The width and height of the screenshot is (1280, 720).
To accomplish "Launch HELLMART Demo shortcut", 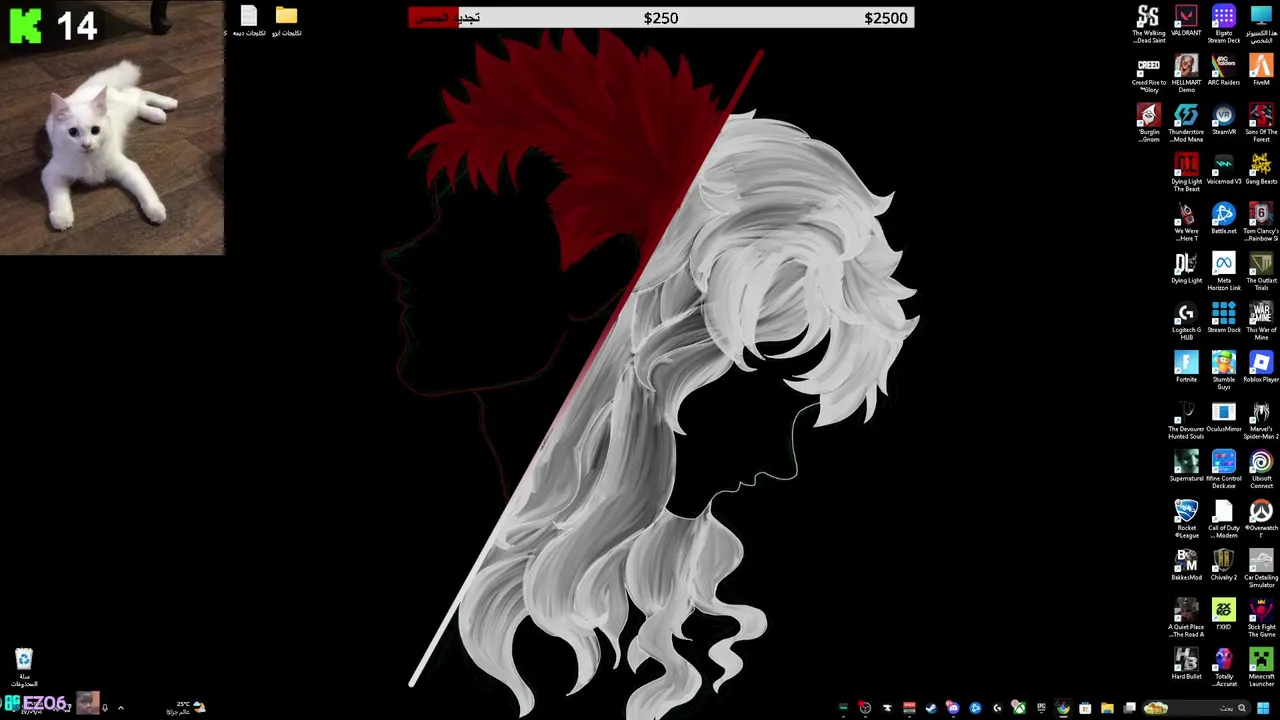I will click(1186, 74).
